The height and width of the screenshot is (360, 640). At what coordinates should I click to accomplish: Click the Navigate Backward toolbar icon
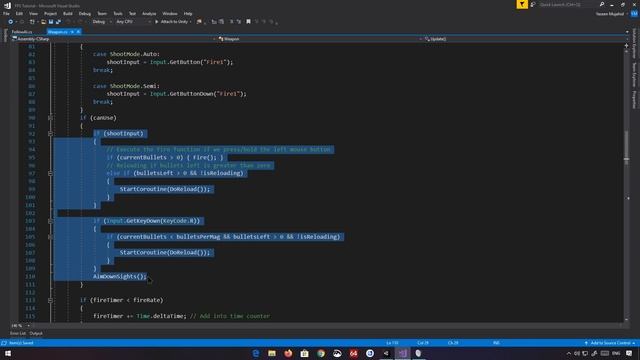pos(11,22)
